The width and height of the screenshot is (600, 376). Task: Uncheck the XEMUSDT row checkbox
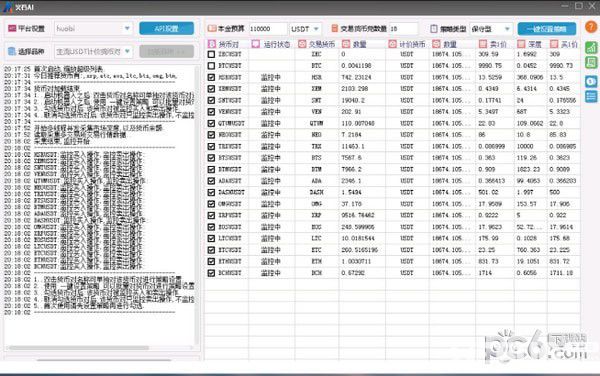[211, 89]
